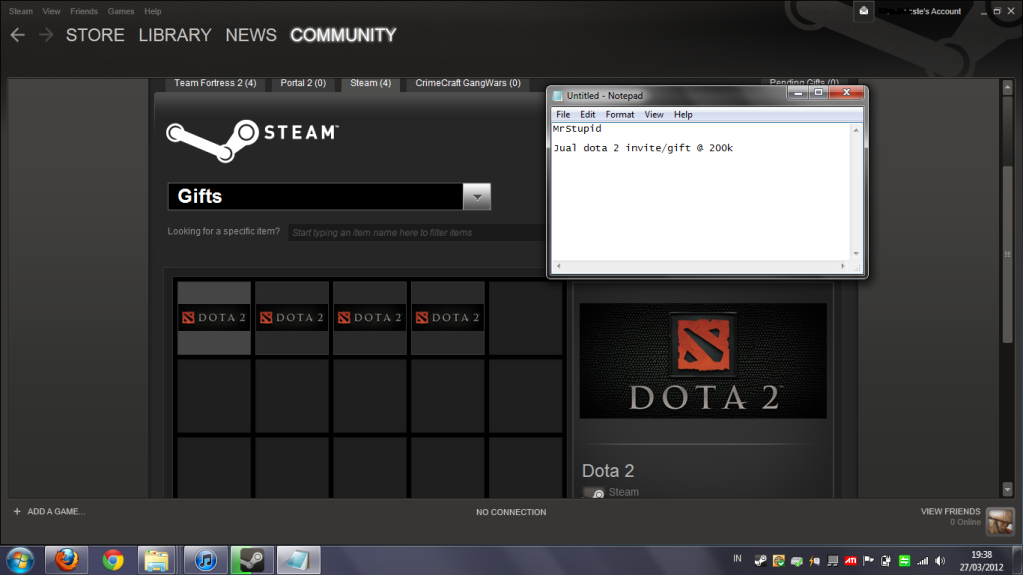Click the plus icon beside Add a Game
This screenshot has width=1023, height=575.
[x=17, y=512]
